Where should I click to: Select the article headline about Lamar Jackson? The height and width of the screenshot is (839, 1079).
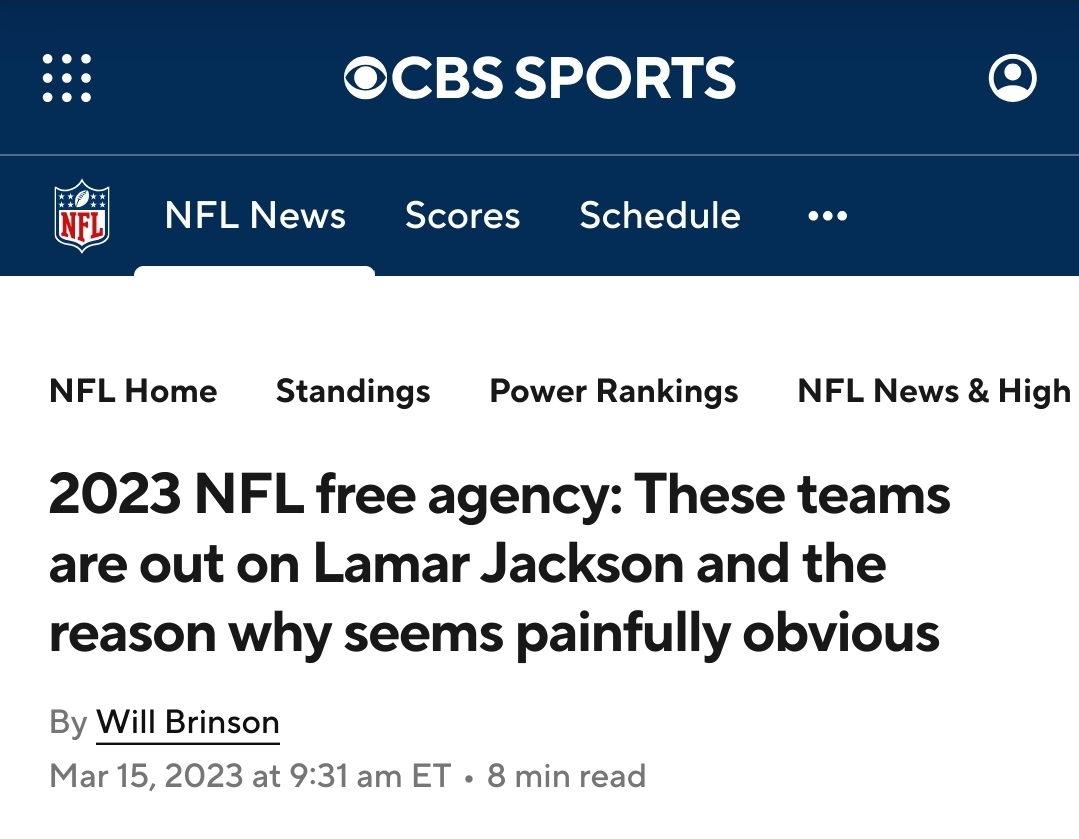click(500, 563)
